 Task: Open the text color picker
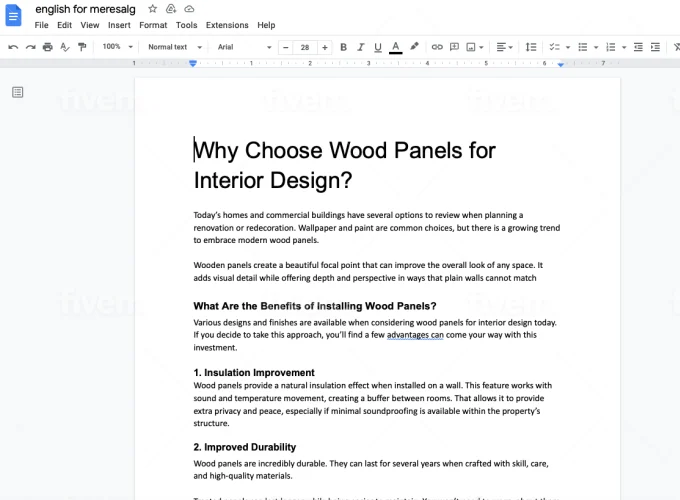(396, 47)
